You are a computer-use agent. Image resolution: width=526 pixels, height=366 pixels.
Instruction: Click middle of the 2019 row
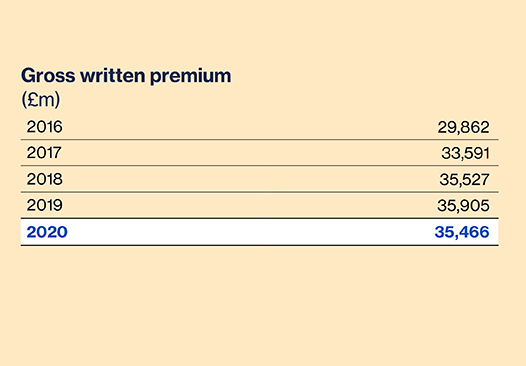260,205
